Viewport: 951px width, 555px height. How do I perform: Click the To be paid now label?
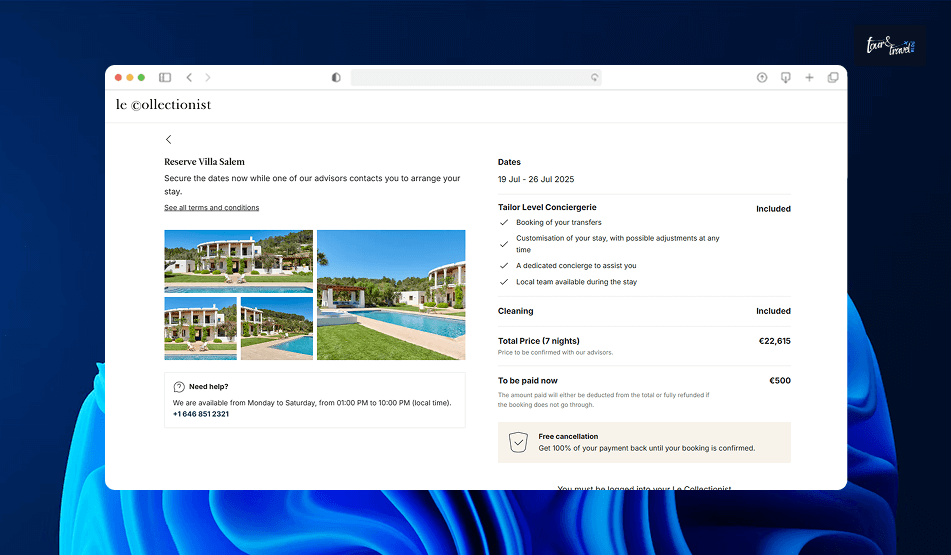coord(528,381)
